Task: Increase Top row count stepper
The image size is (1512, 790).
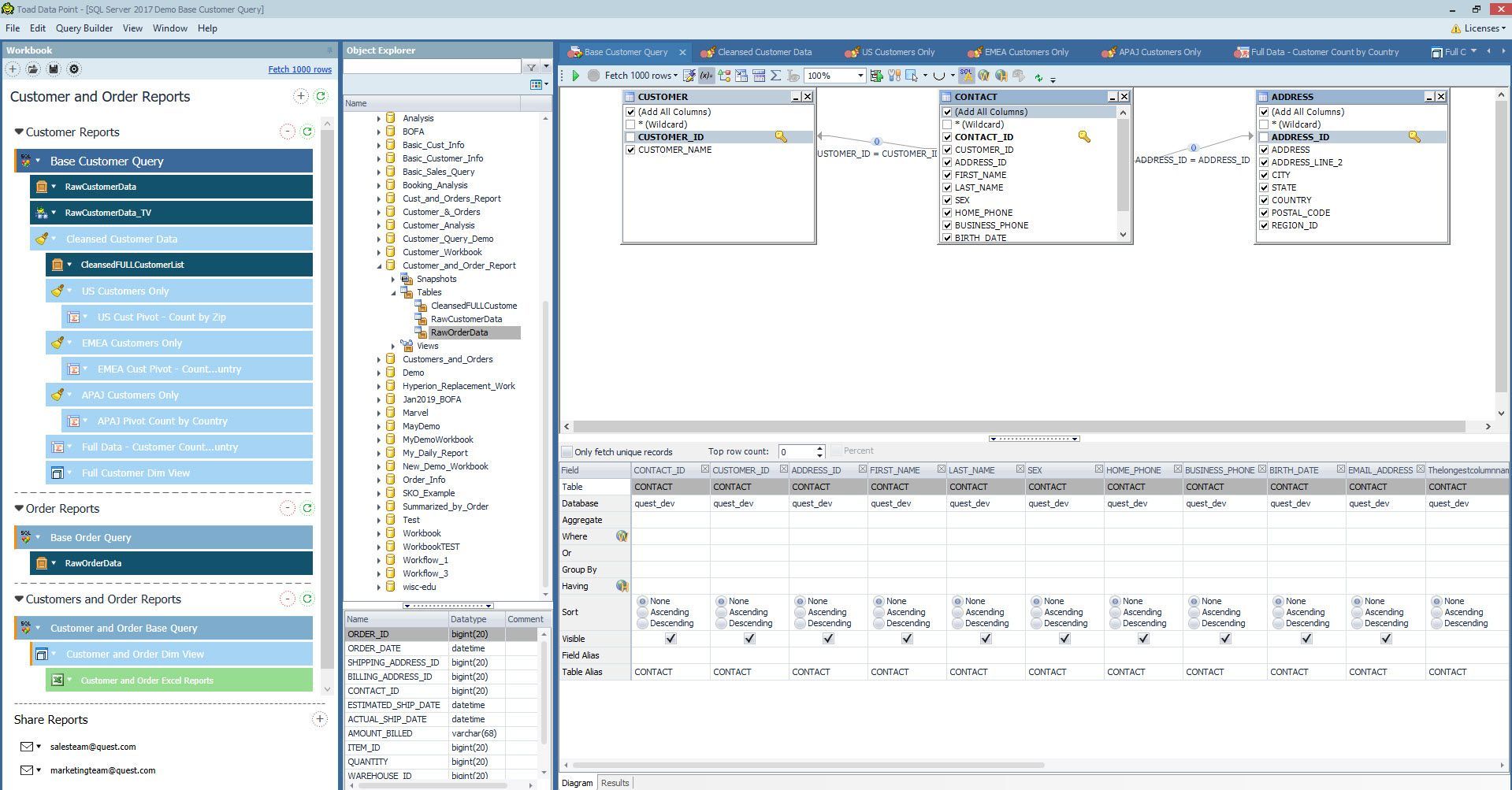Action: tap(819, 448)
